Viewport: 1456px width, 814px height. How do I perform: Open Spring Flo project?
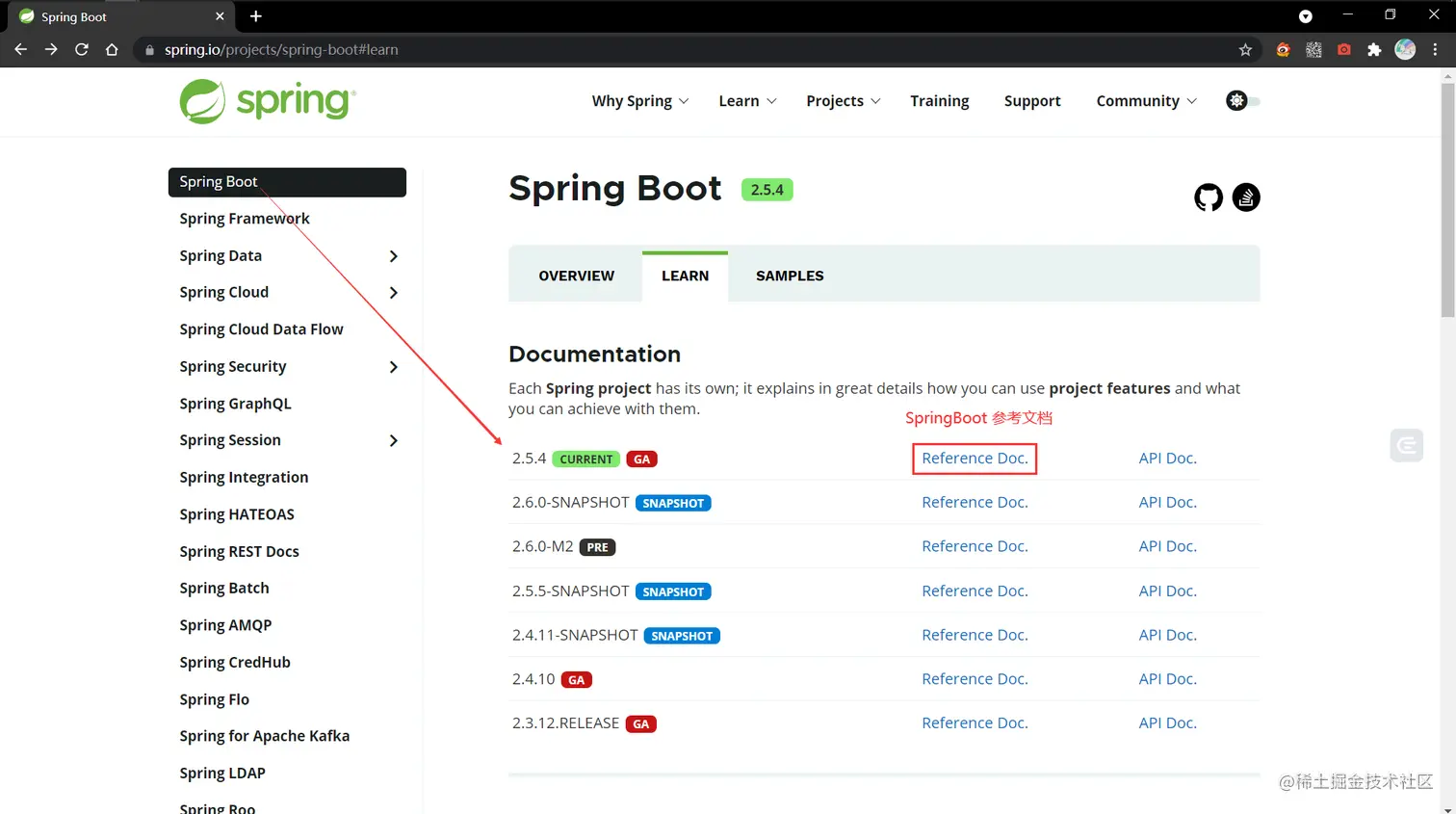214,699
